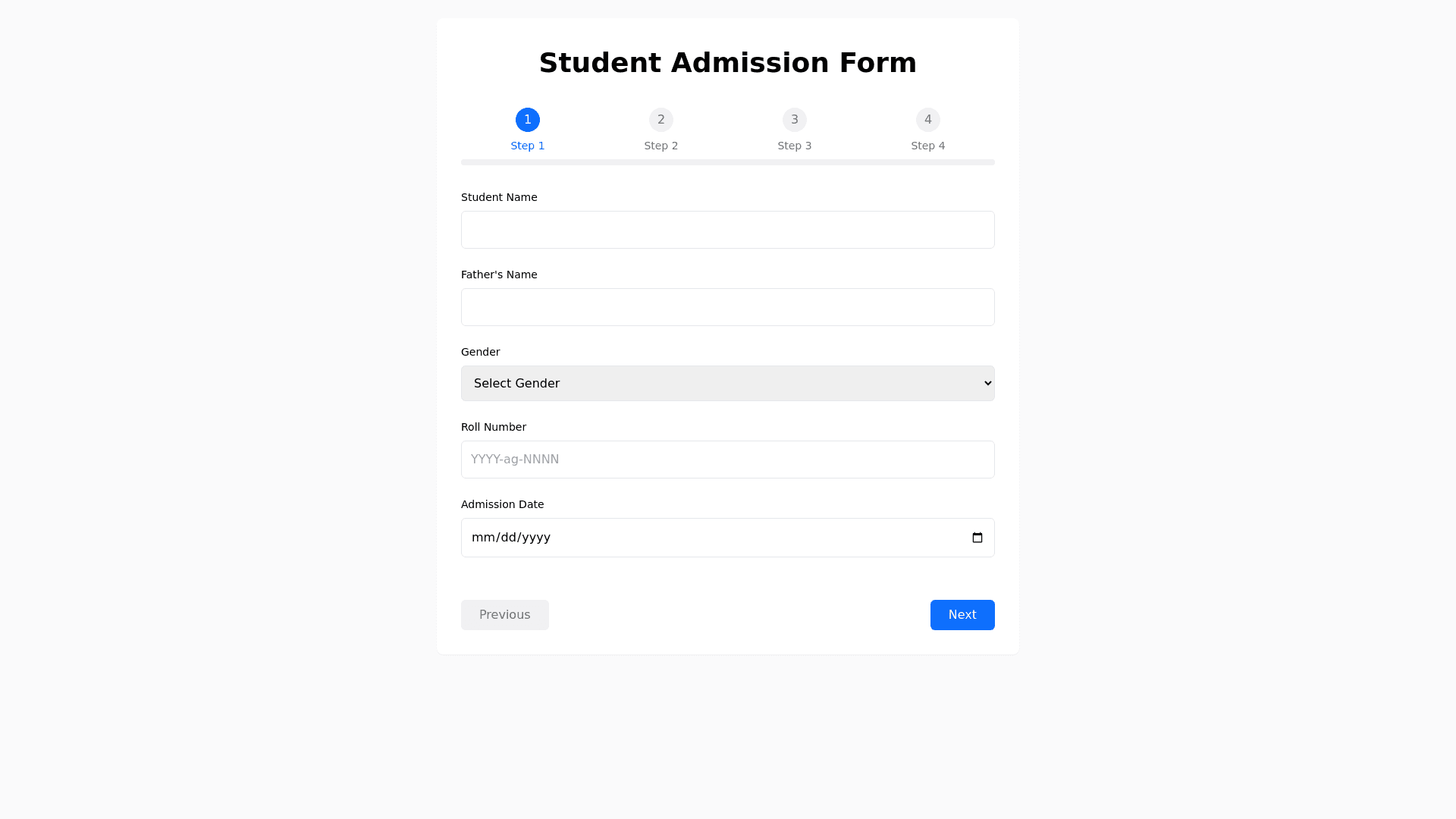
Task: Select the step 3 numbered circle
Action: (795, 120)
